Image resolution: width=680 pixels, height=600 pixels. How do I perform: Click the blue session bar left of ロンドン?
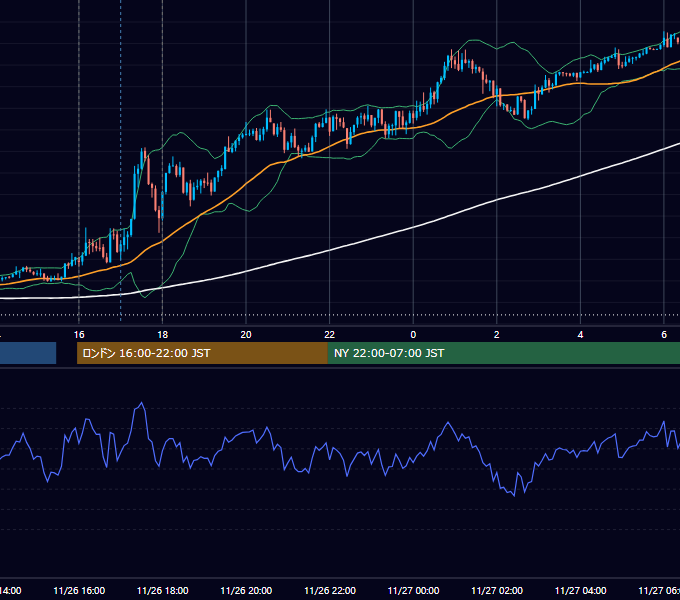click(x=28, y=353)
